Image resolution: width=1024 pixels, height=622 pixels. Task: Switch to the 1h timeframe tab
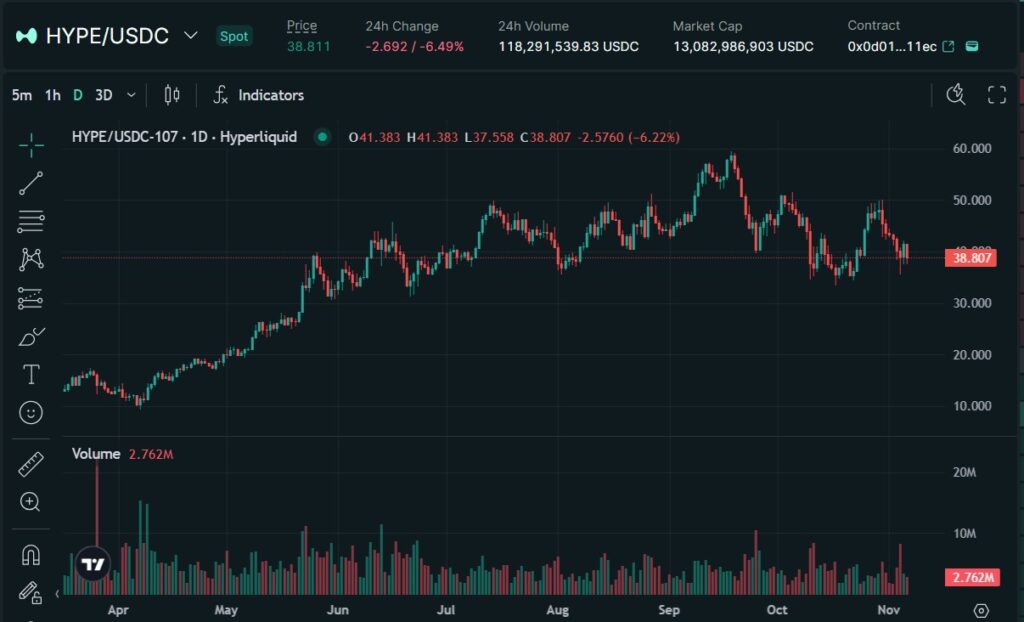click(52, 95)
